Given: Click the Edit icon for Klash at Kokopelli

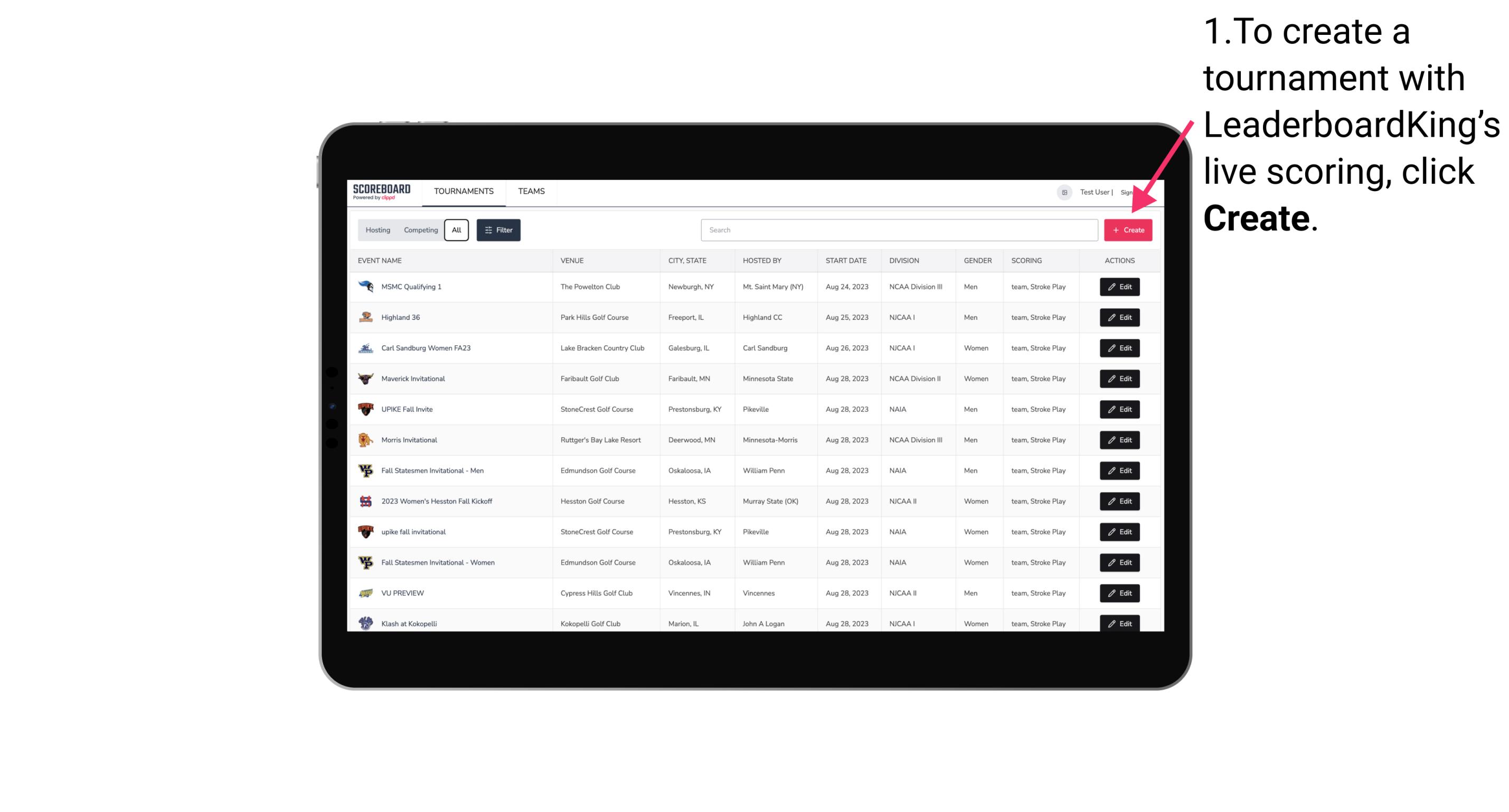Looking at the screenshot, I should (x=1120, y=623).
